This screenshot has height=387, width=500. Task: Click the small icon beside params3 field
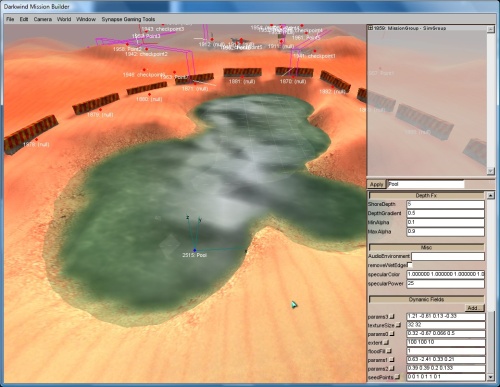tap(392, 316)
